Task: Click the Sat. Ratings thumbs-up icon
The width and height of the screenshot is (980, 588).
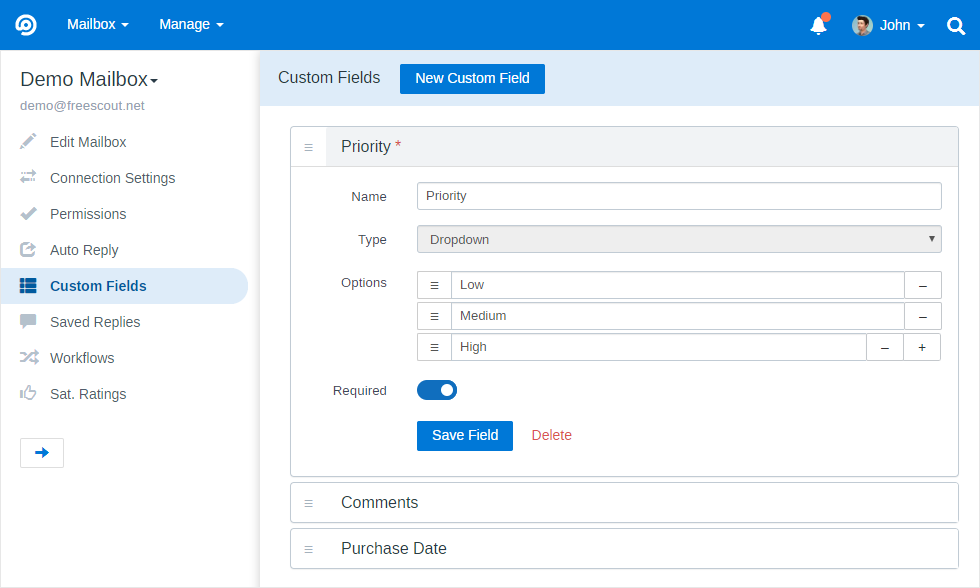Action: click(x=28, y=393)
